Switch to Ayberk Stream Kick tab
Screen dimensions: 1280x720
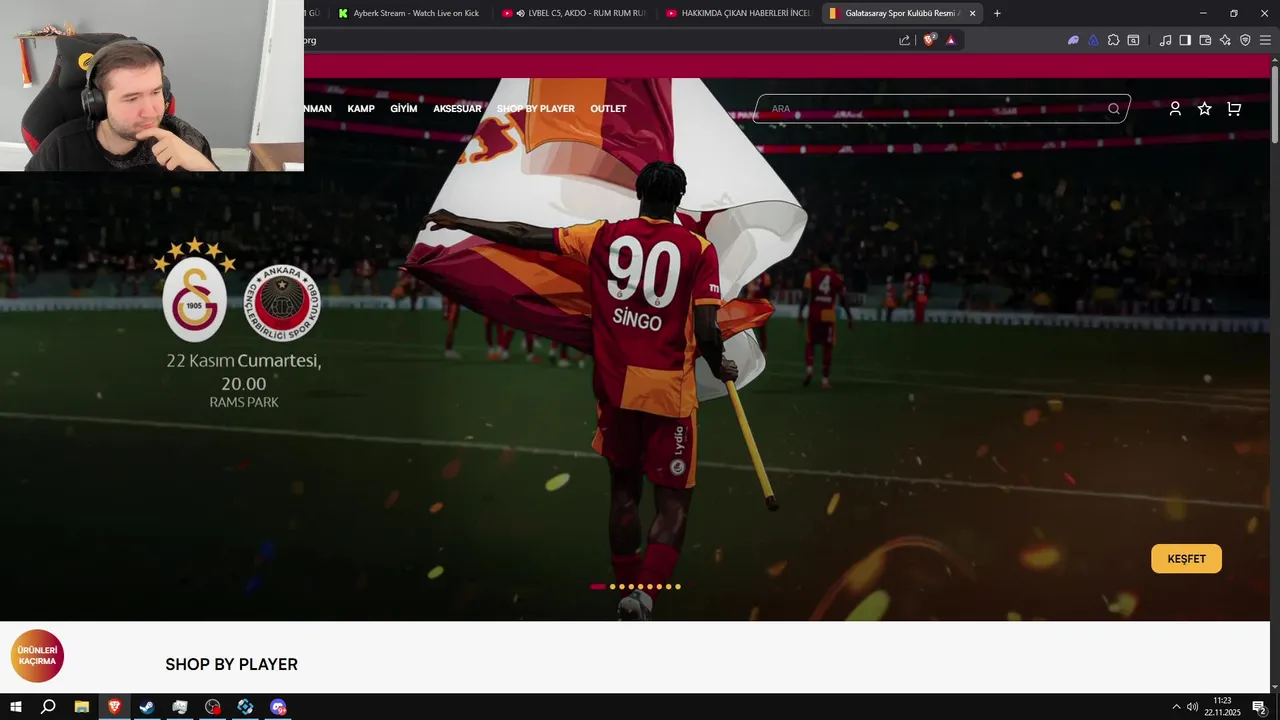pos(410,13)
